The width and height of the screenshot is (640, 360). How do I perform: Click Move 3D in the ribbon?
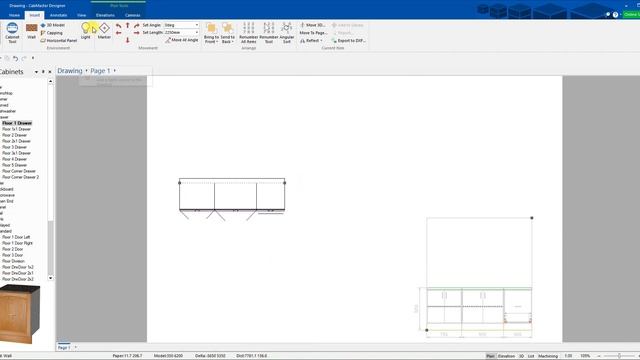point(313,25)
